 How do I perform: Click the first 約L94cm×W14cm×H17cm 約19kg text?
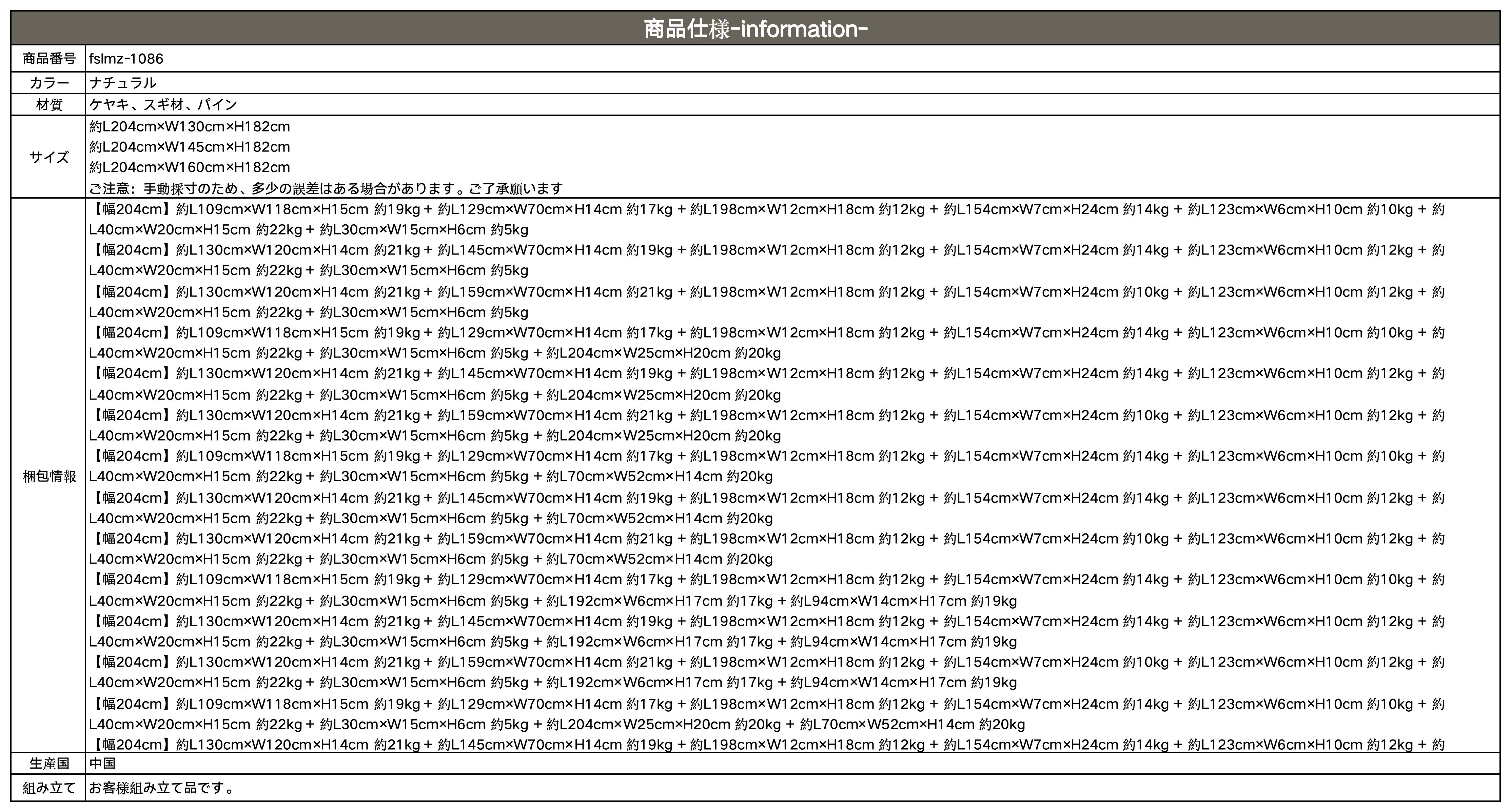click(903, 601)
